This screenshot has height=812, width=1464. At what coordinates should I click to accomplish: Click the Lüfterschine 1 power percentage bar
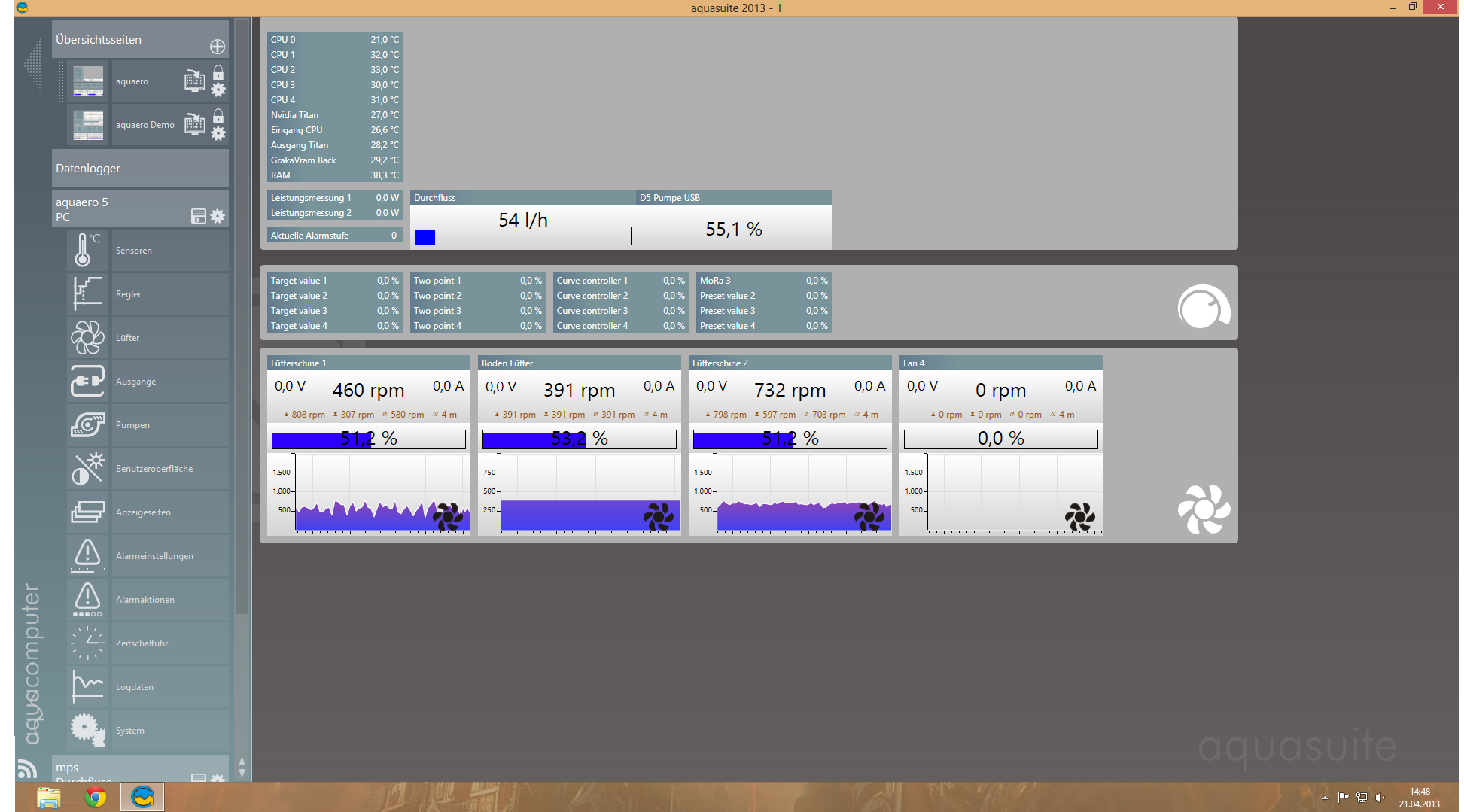[x=368, y=439]
